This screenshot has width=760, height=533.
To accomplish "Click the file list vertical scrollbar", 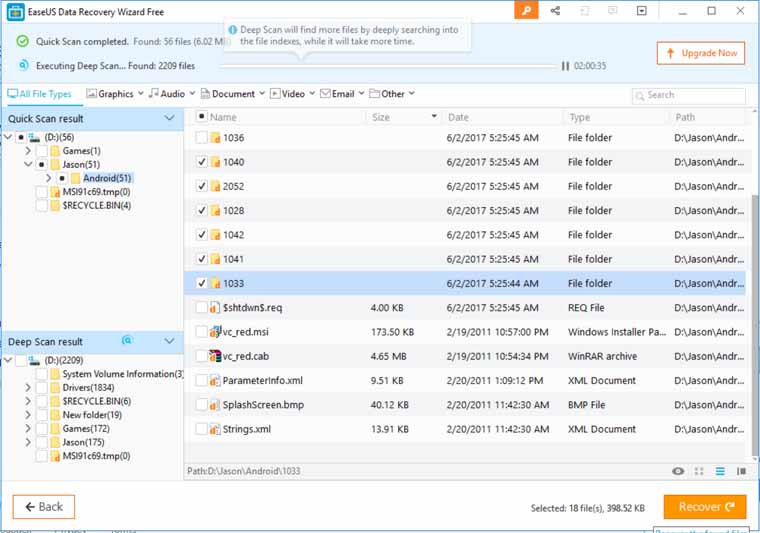I will [755, 325].
